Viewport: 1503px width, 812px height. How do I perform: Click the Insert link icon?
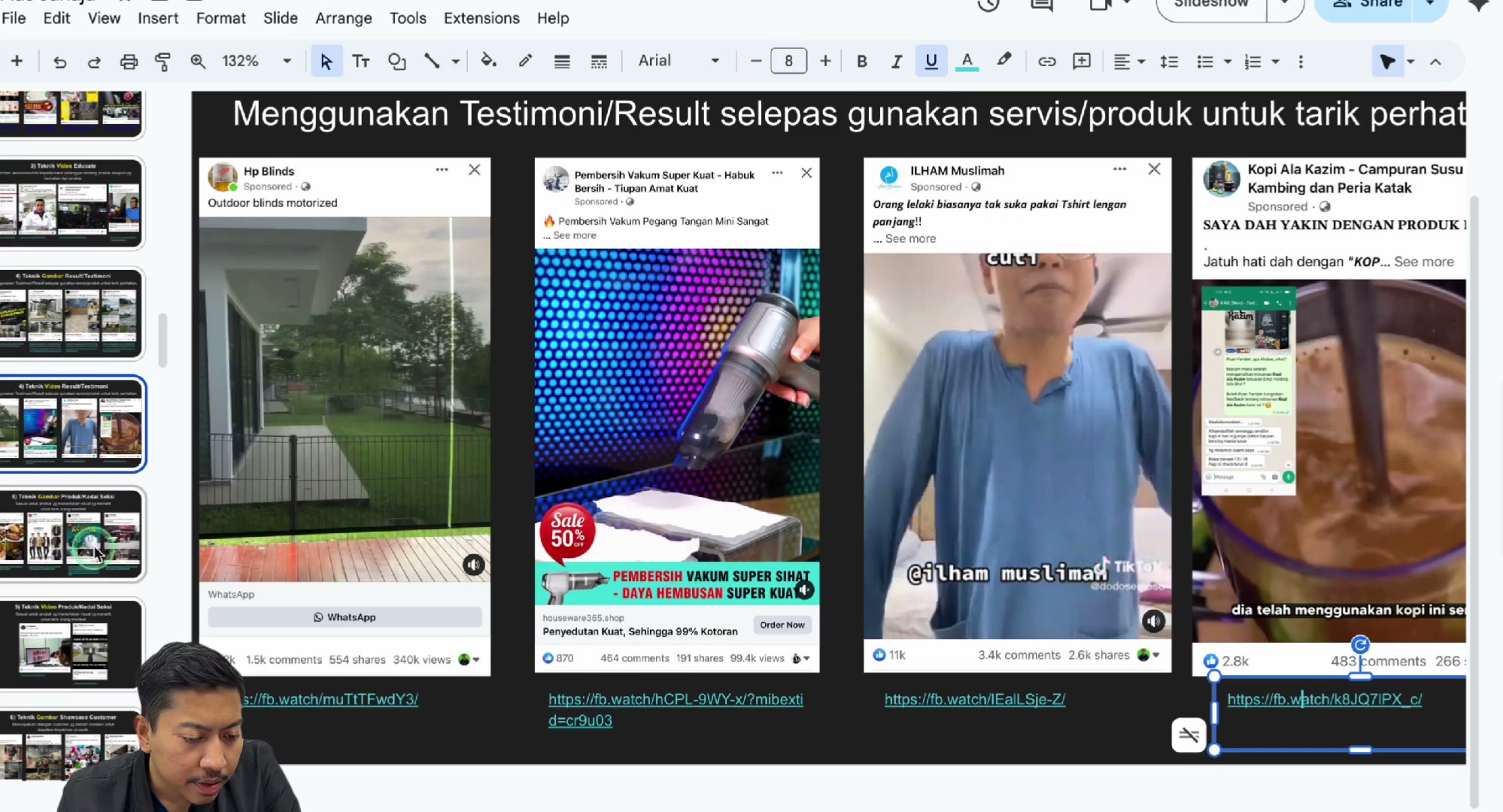[x=1046, y=62]
